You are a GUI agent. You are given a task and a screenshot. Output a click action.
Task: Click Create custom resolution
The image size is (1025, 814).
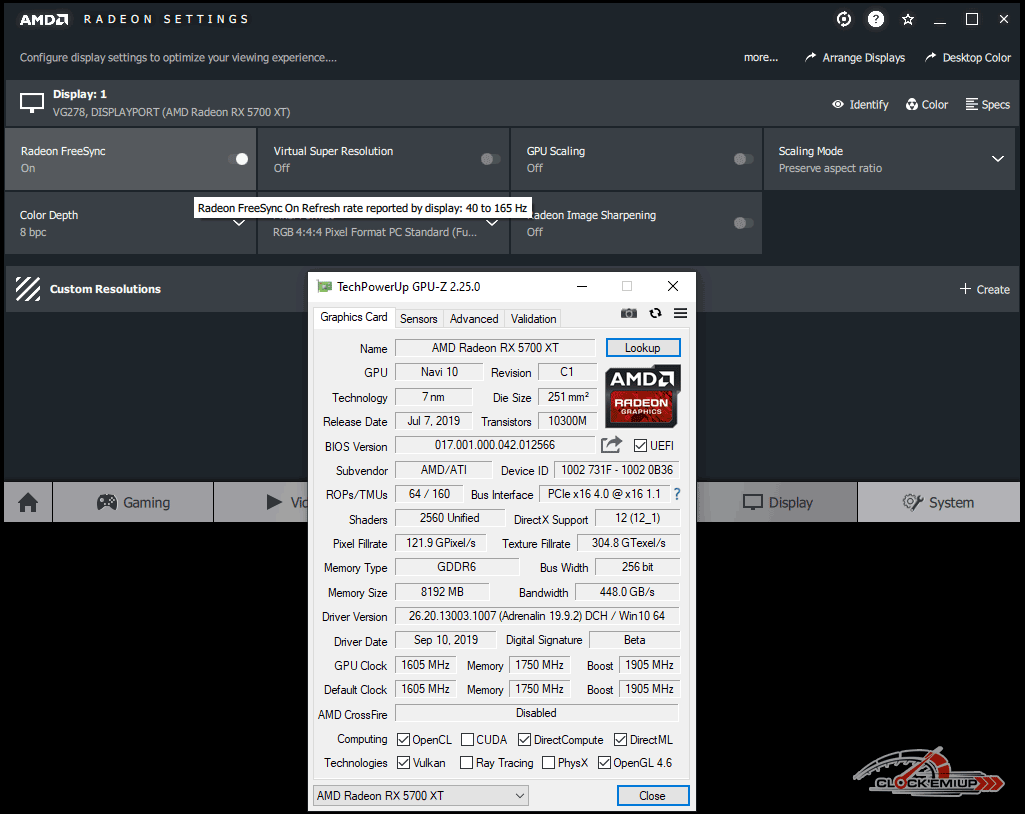984,289
